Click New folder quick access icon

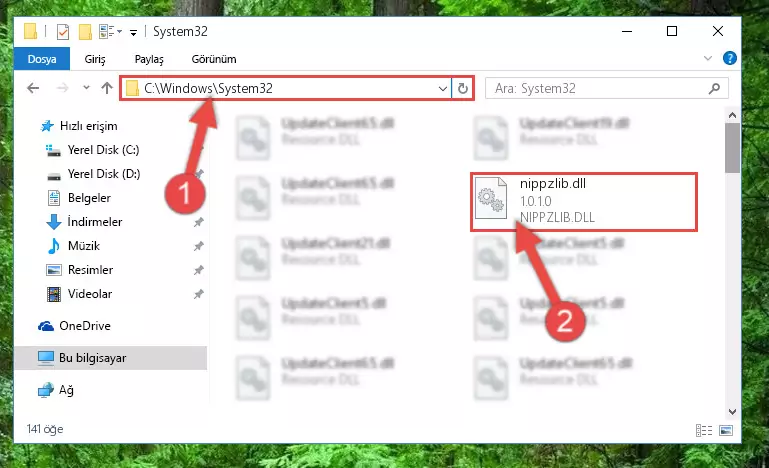click(x=85, y=32)
